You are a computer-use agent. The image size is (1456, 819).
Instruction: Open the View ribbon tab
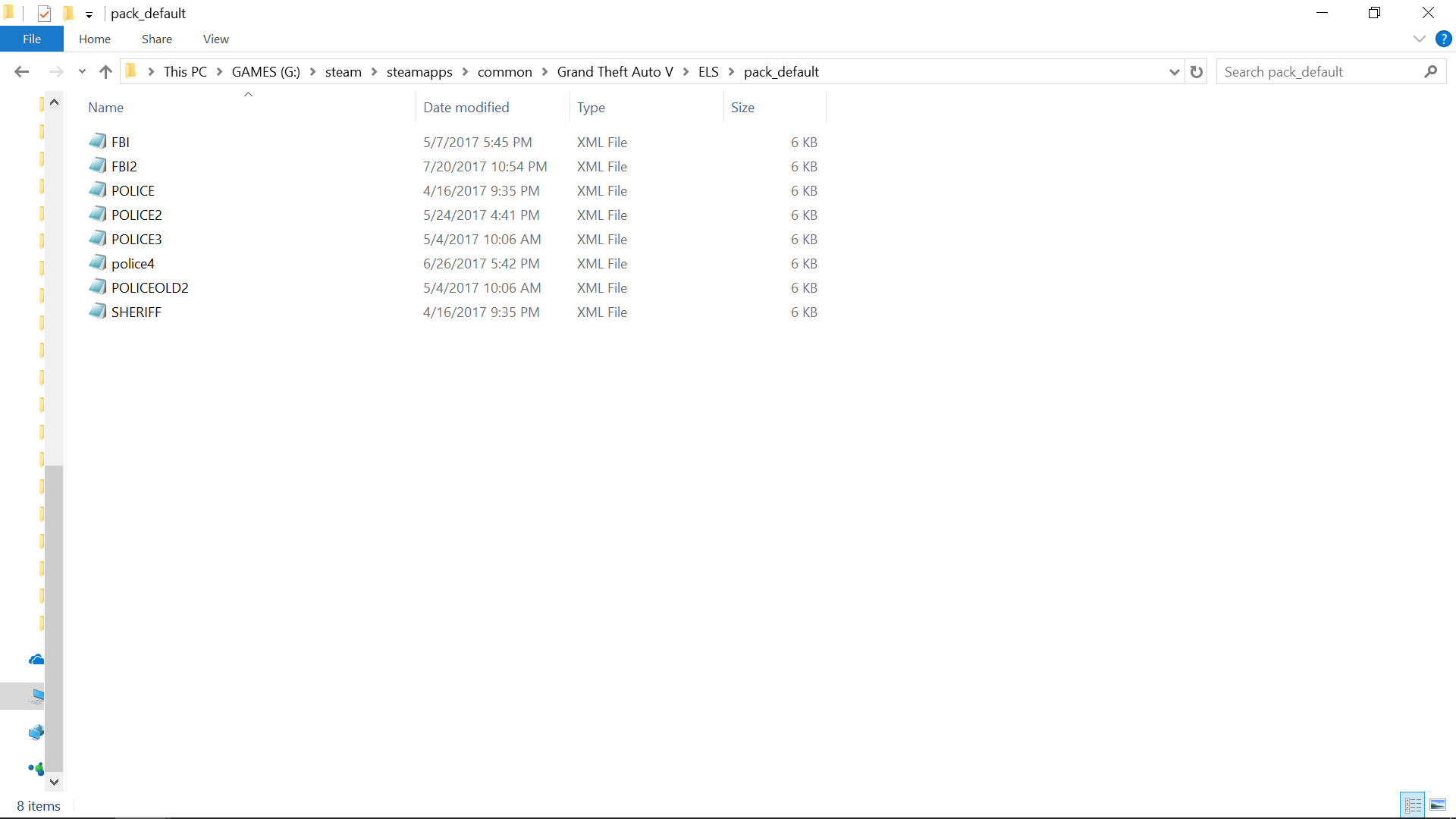point(215,39)
